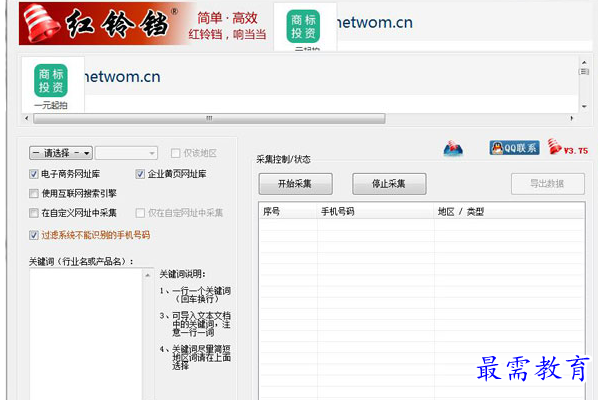Toggle the 仅该地区 checkbox
This screenshot has width=598, height=400.
coord(175,153)
